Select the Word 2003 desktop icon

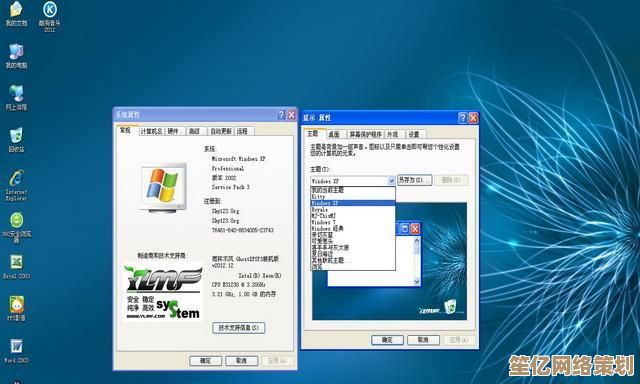pyautogui.click(x=16, y=351)
